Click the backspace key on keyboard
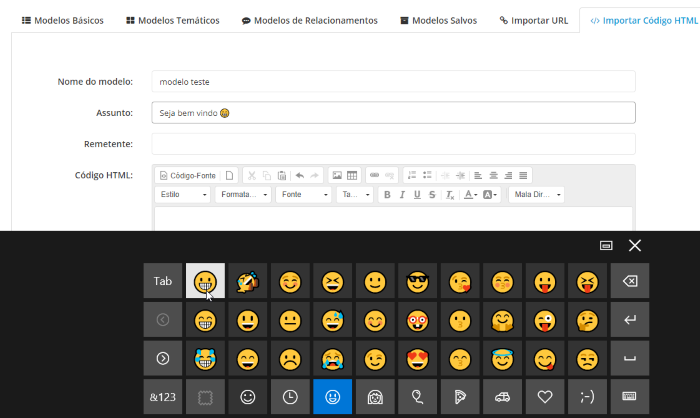This screenshot has width=700, height=418. [630, 281]
